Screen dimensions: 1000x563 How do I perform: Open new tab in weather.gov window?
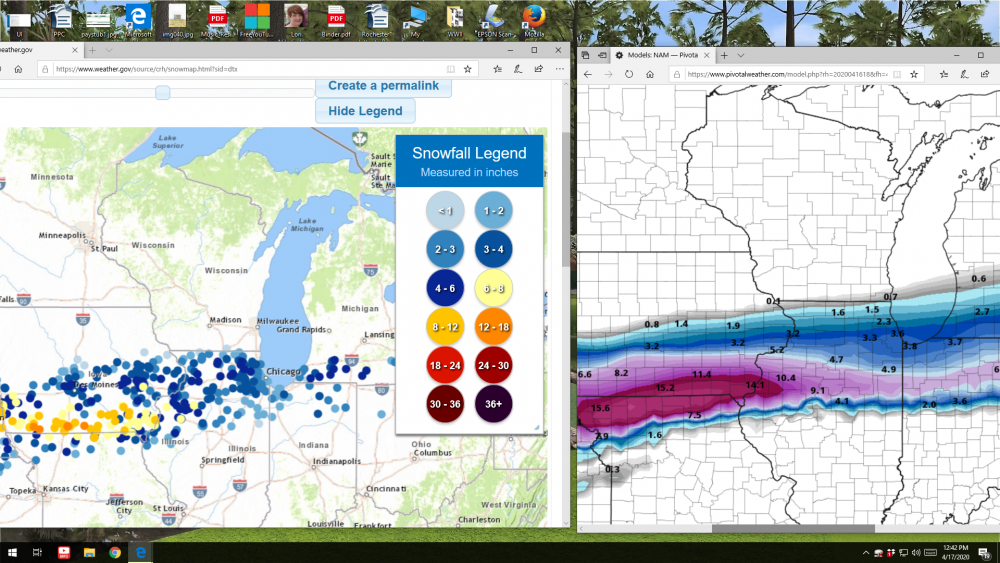(92, 50)
